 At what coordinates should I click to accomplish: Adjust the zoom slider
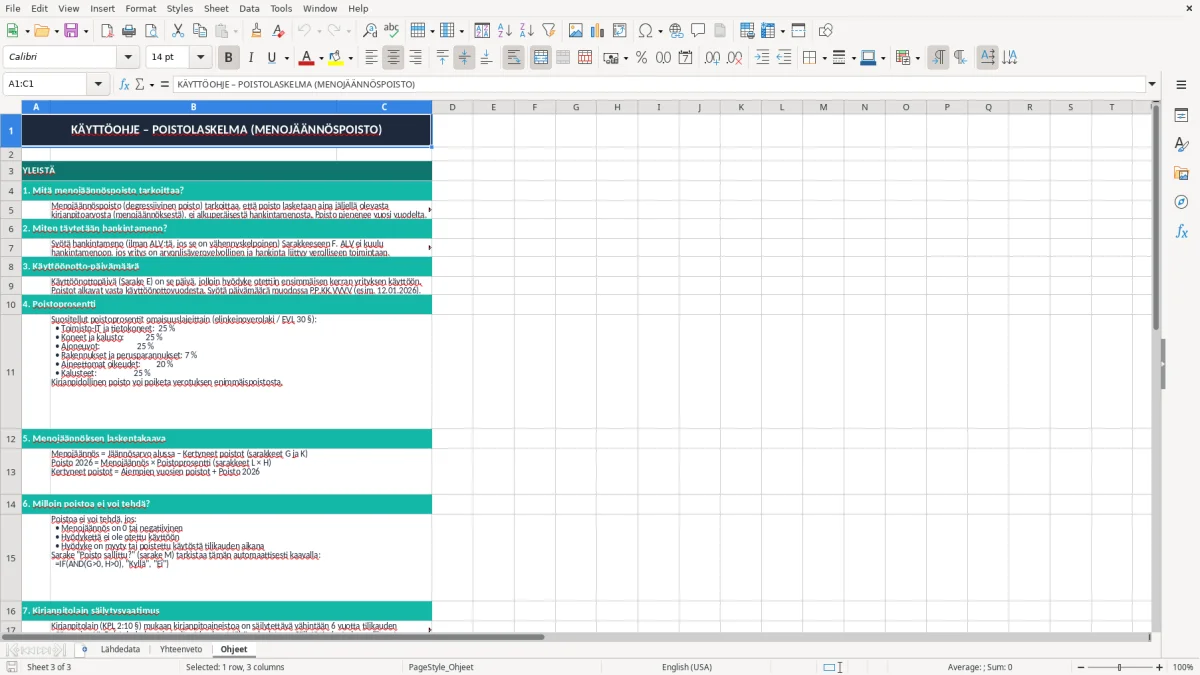coord(1119,667)
